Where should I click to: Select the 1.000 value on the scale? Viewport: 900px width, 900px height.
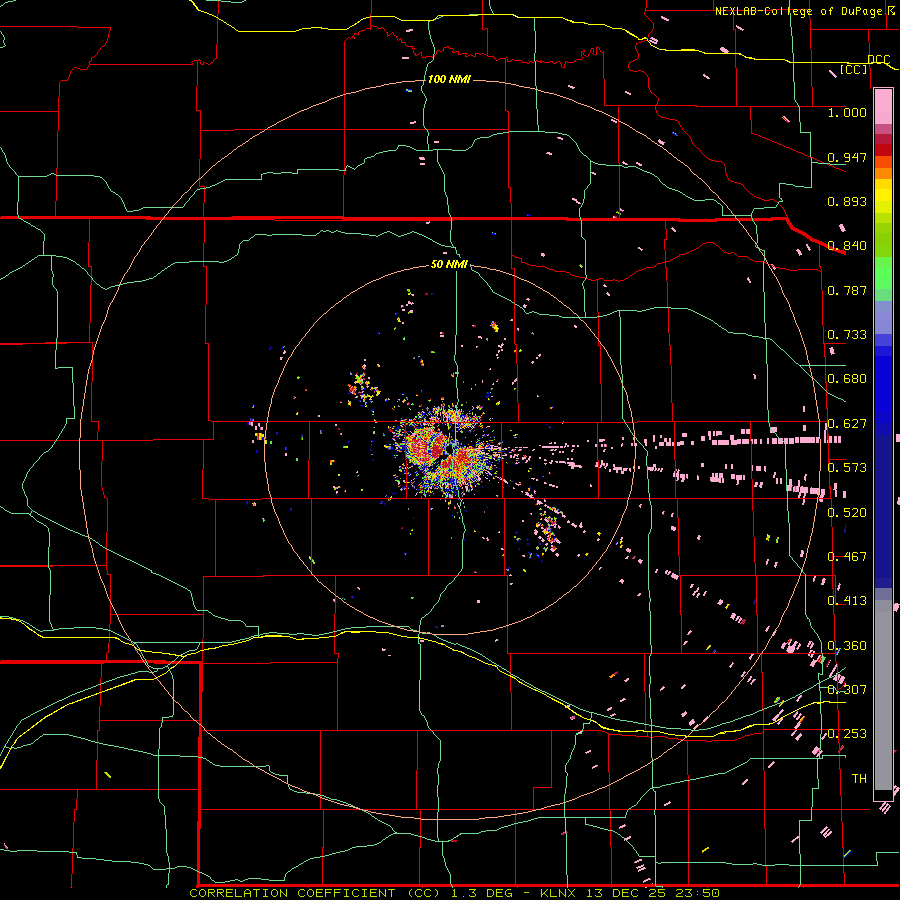tap(847, 112)
